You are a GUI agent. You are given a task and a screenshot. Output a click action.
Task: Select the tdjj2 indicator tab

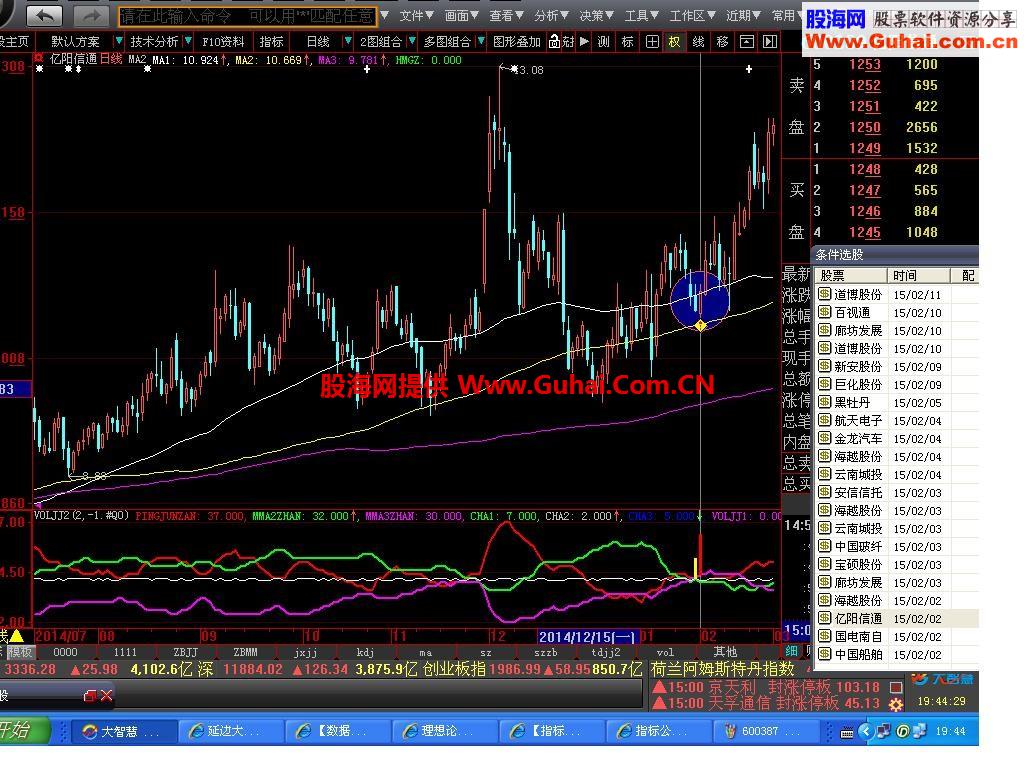[605, 652]
